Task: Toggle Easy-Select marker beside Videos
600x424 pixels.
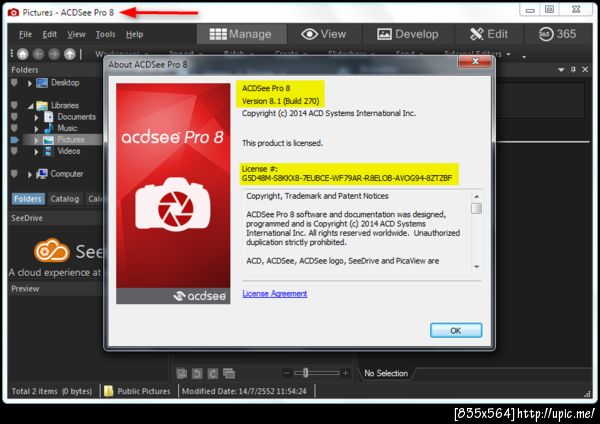Action: (x=14, y=151)
